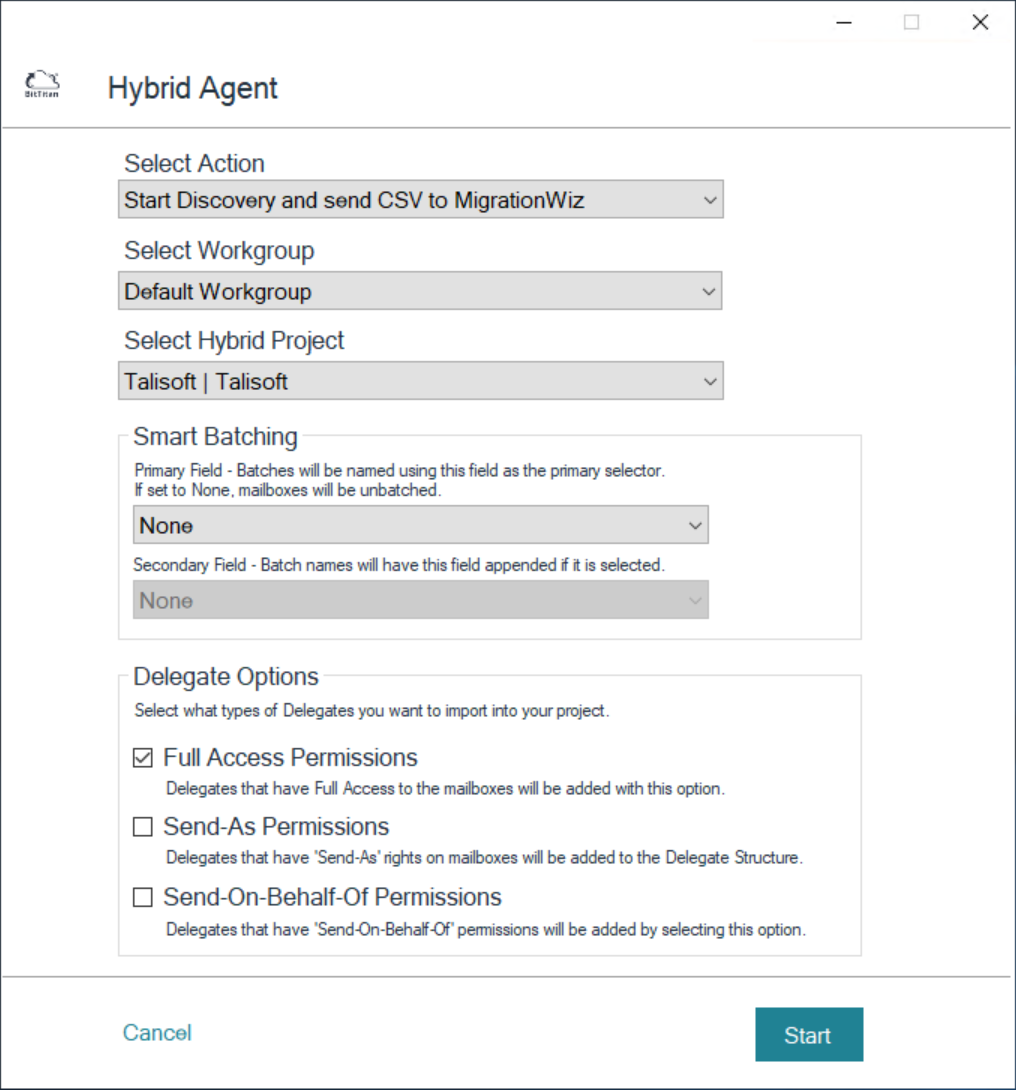Click the Secondary Field None dropdown
Image resolution: width=1016 pixels, height=1090 pixels.
tap(420, 600)
